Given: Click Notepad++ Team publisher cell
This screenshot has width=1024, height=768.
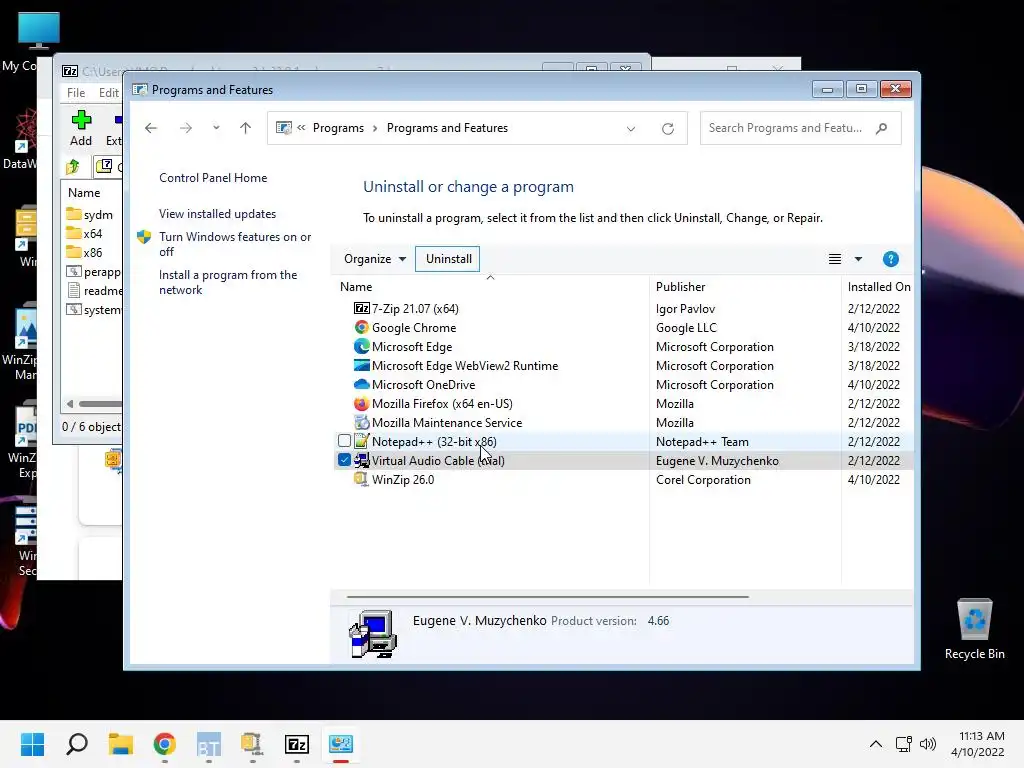Looking at the screenshot, I should (702, 441).
